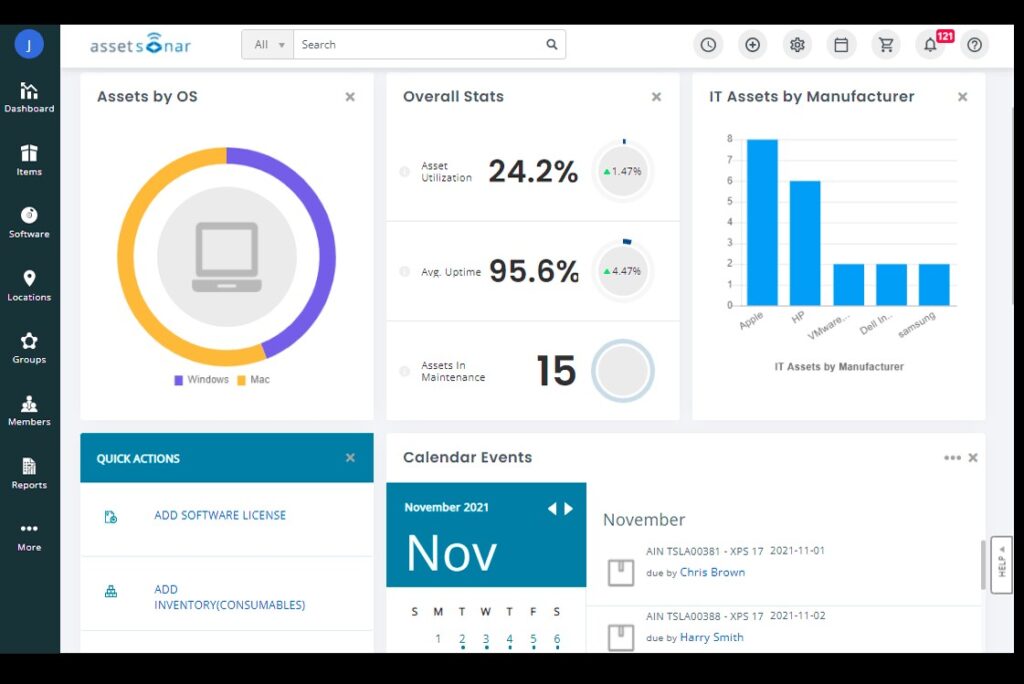Click the Apple bar in manufacturer chart

point(762,222)
